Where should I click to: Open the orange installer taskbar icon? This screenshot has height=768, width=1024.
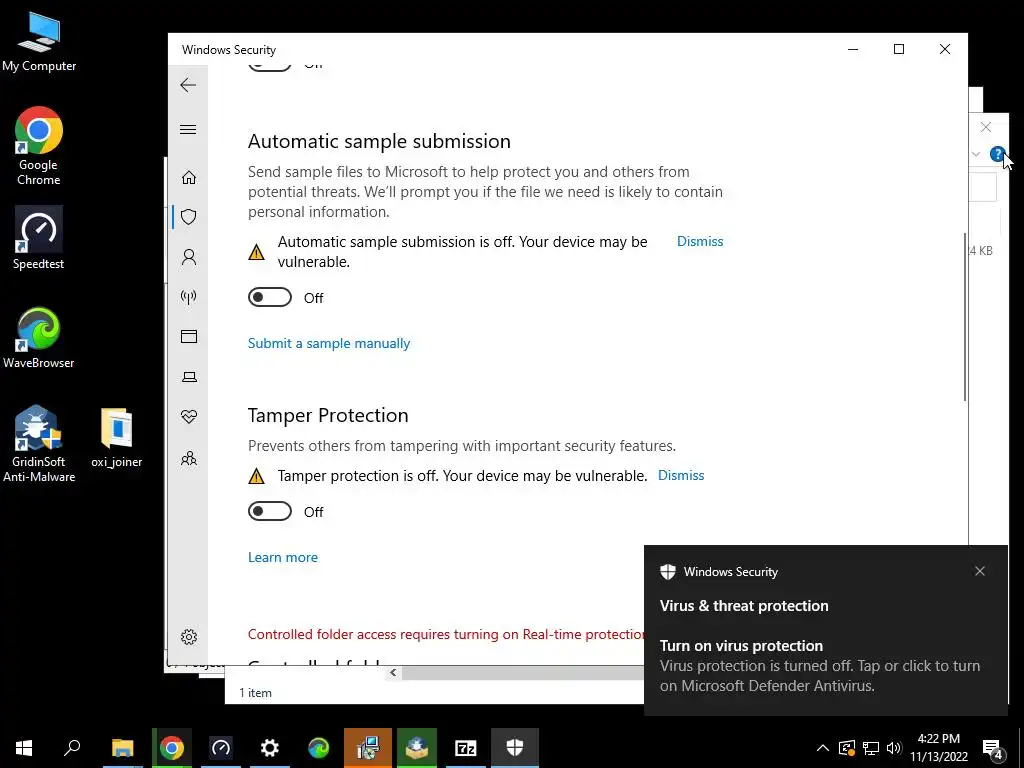pos(368,748)
